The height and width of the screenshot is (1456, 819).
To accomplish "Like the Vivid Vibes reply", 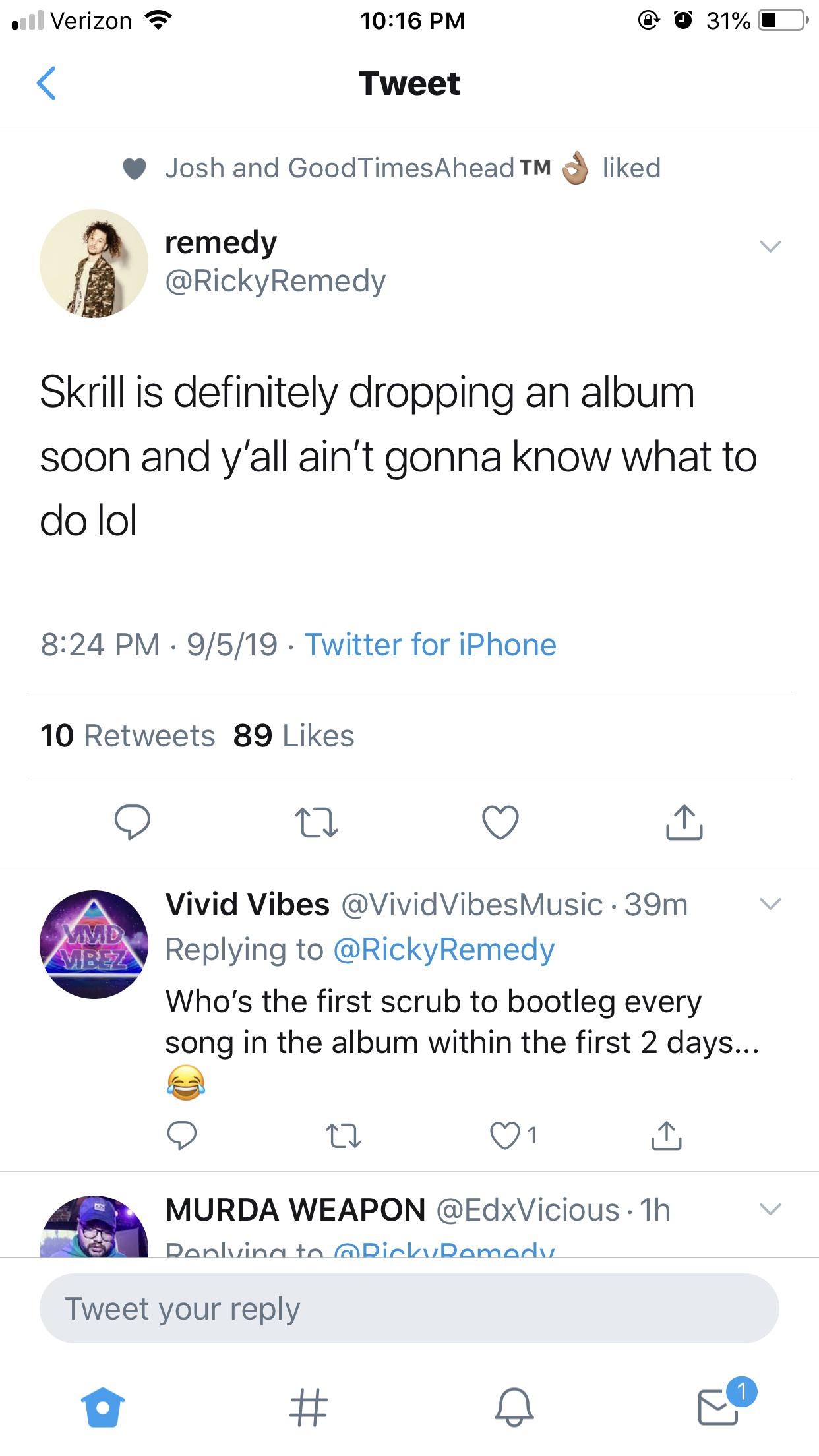I will (505, 1136).
